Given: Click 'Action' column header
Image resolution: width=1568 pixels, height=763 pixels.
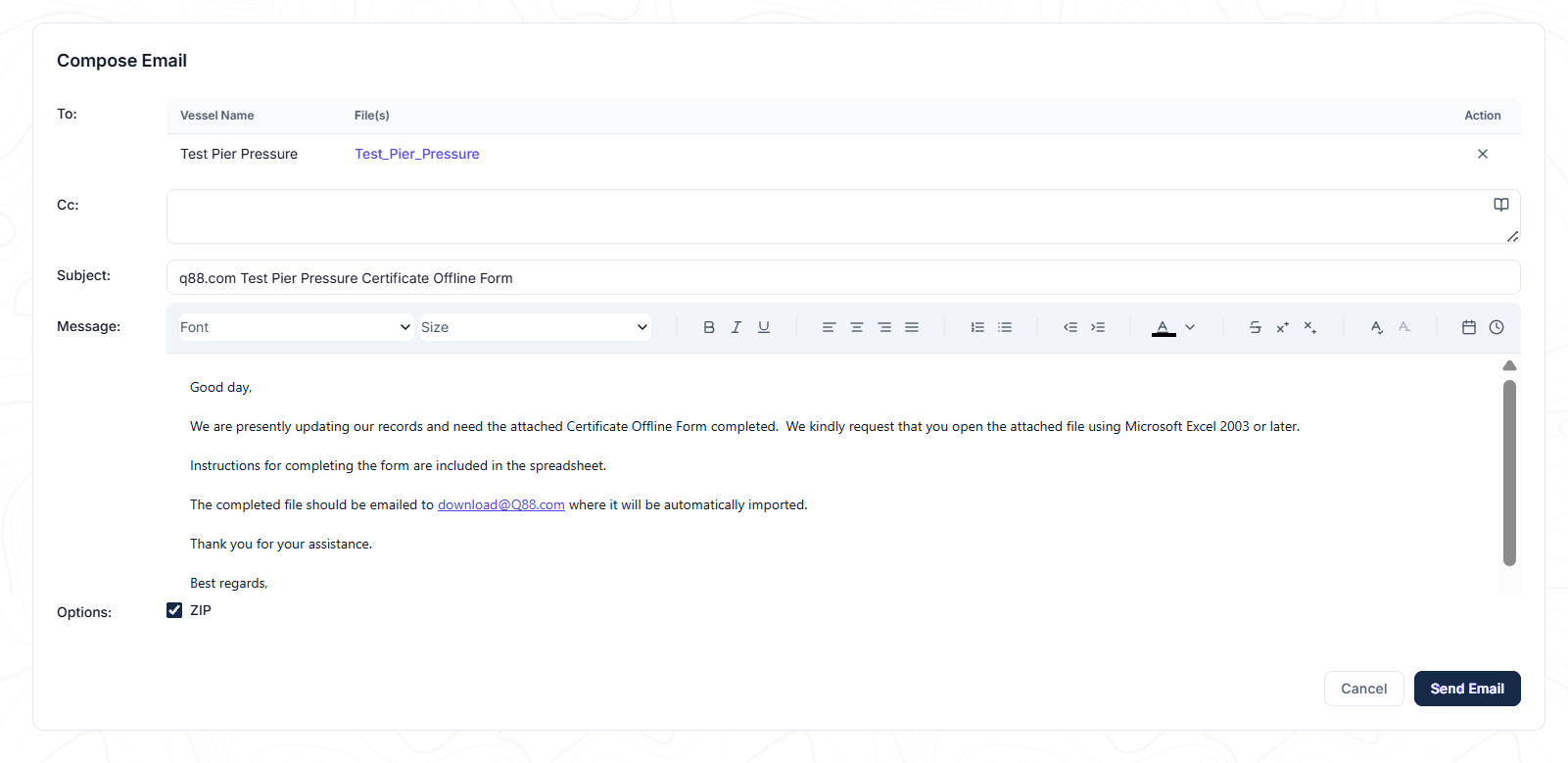Looking at the screenshot, I should pos(1483,116).
